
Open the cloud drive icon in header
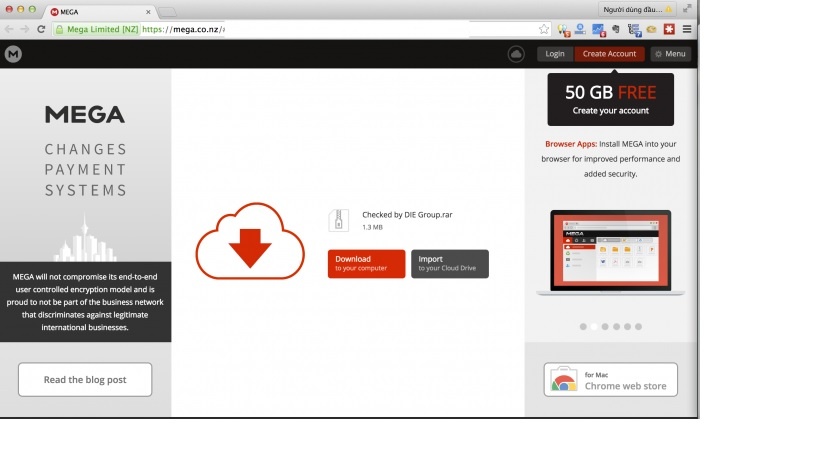(516, 54)
